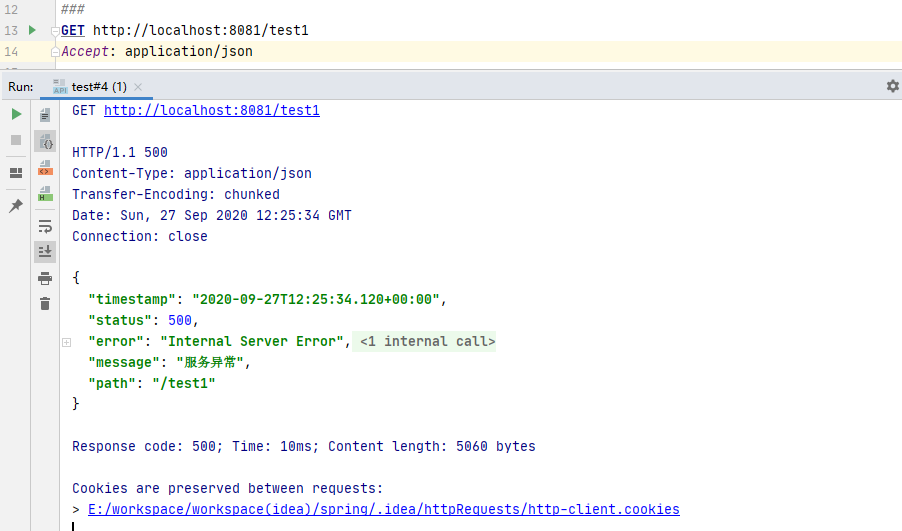Click the Stop button in Run panel
The height and width of the screenshot is (531, 902).
click(x=16, y=140)
